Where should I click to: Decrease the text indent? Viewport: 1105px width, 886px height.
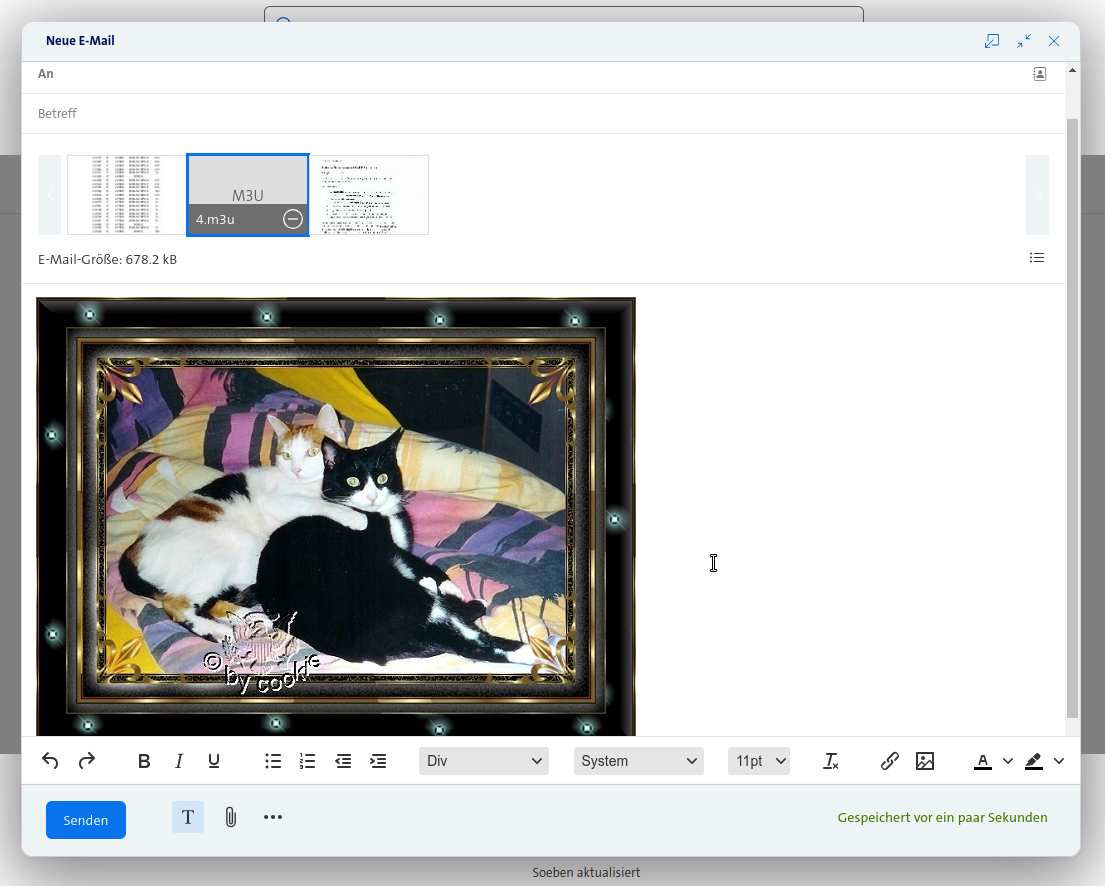tap(343, 761)
